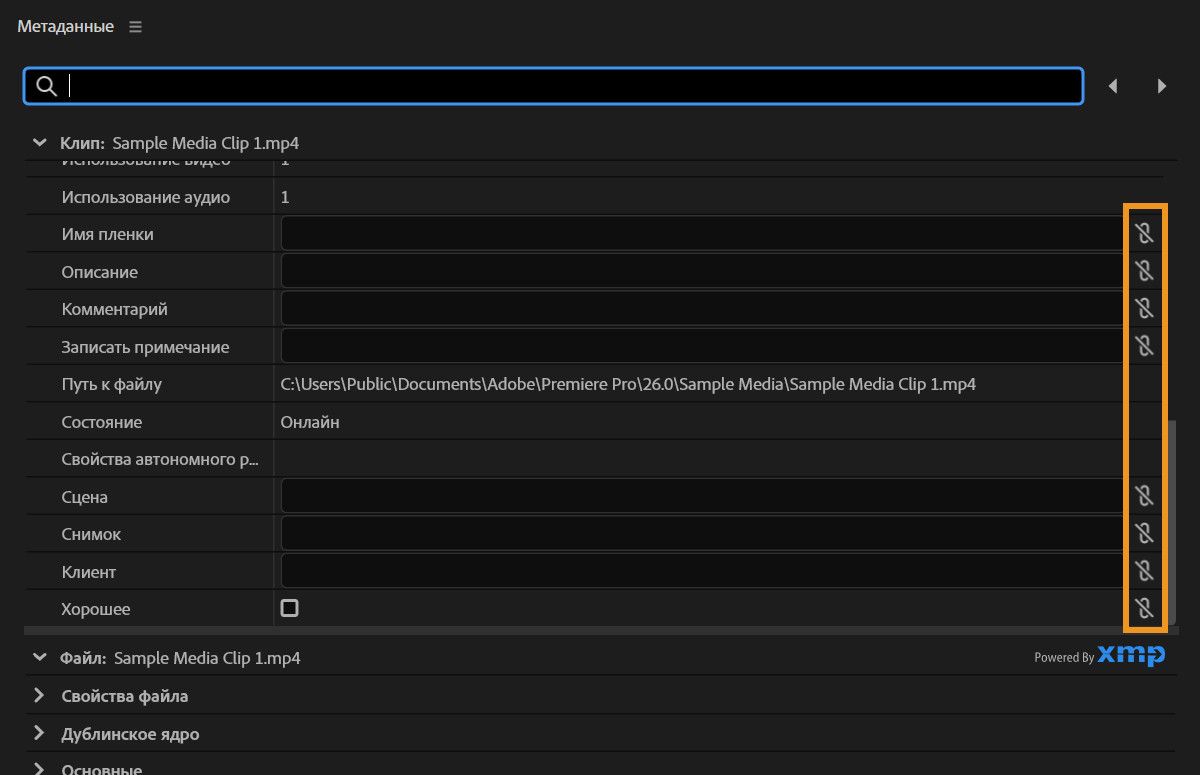Click the Powered By XMP logo
Screen dimensions: 1200x775
coord(1099,656)
